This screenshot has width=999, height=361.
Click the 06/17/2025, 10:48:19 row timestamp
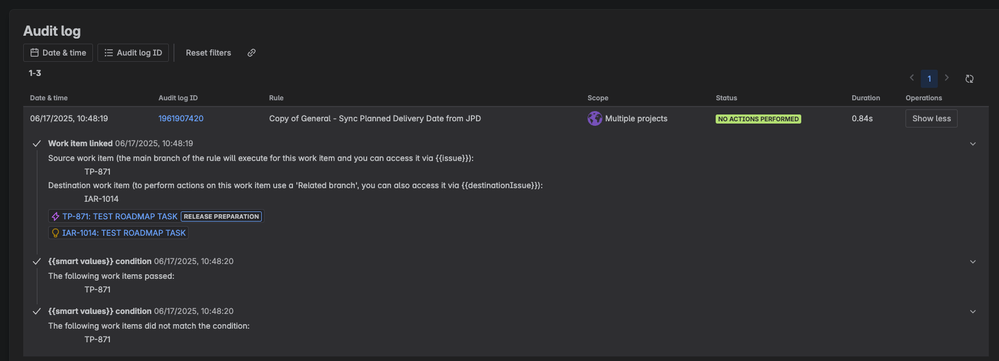pos(69,118)
